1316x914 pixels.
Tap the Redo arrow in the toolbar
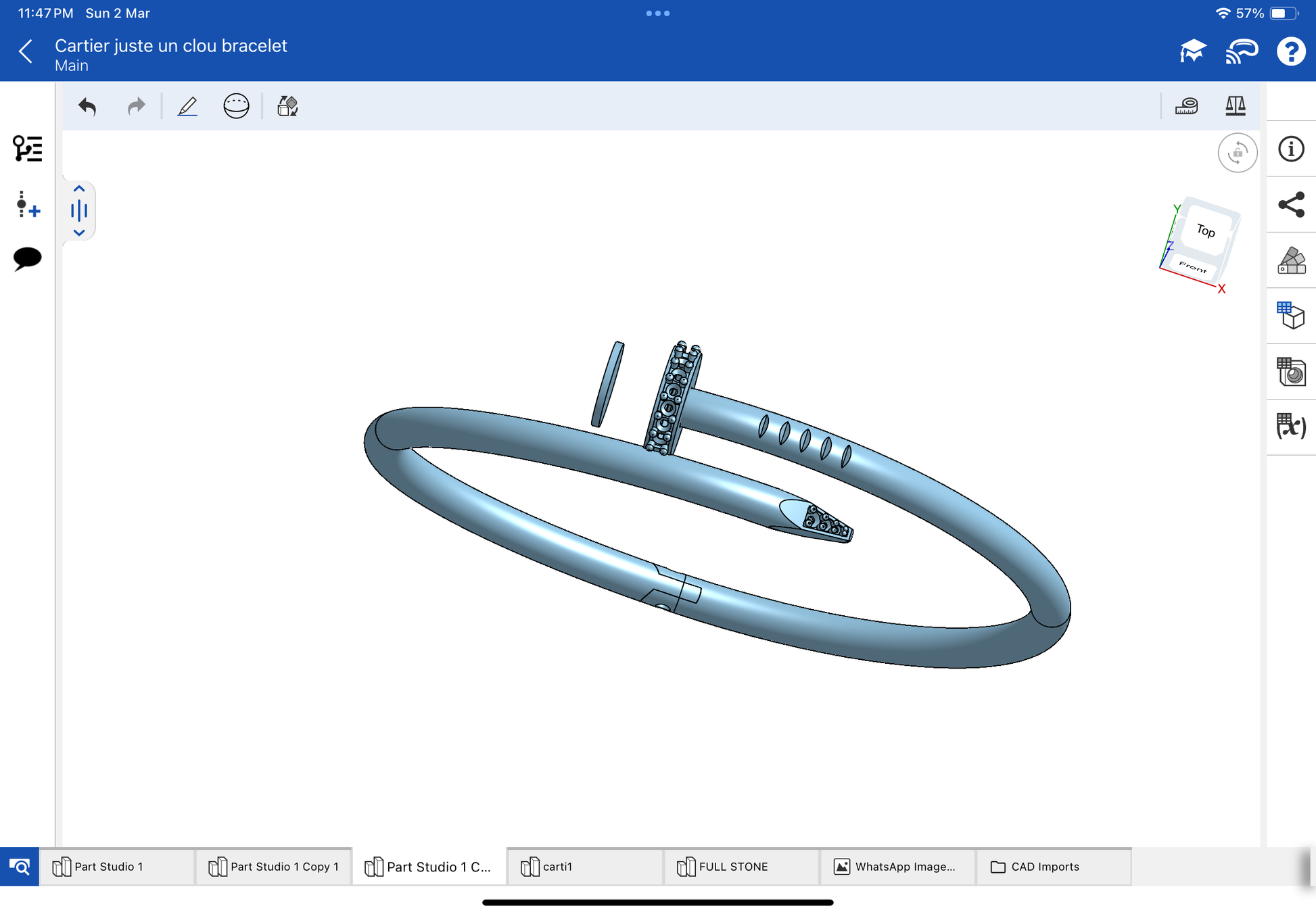click(x=136, y=106)
